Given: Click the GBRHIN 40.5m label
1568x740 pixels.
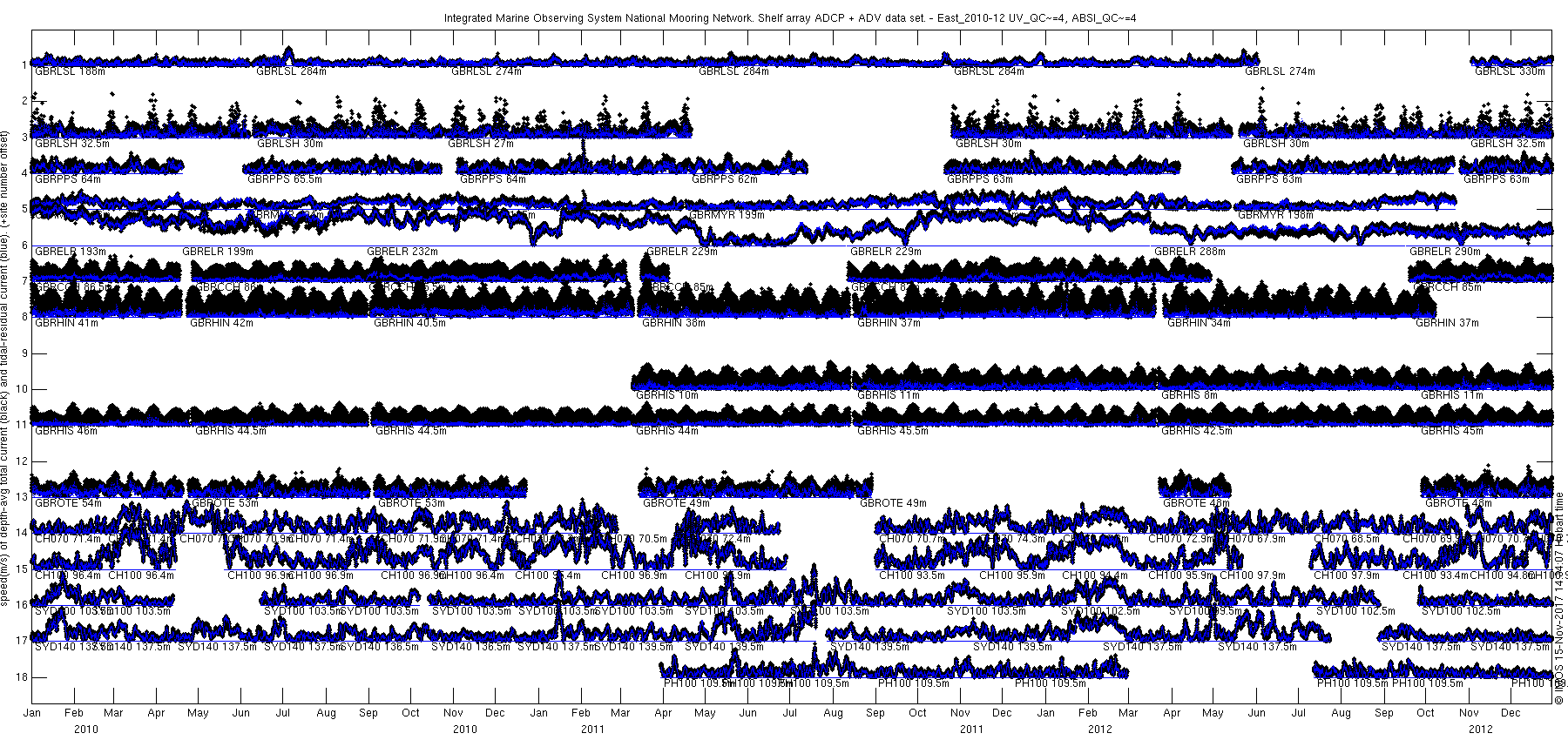Looking at the screenshot, I should pyautogui.click(x=409, y=323).
